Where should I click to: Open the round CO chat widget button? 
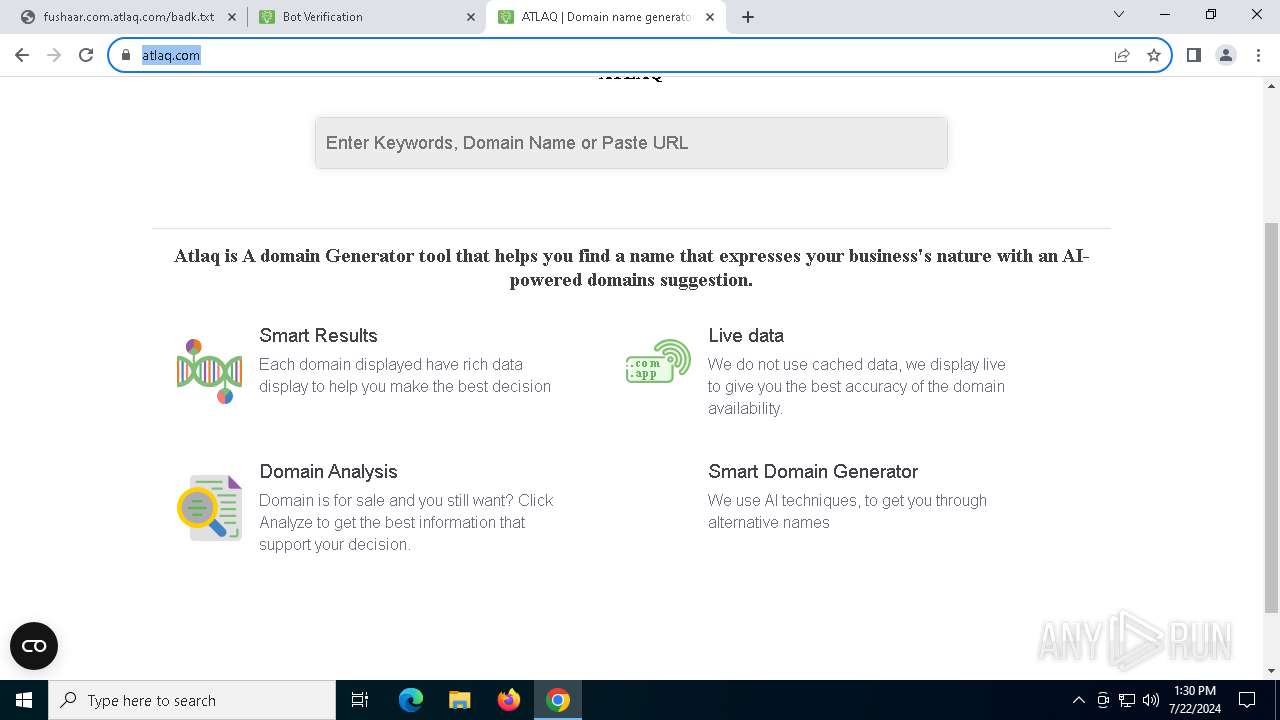pyautogui.click(x=34, y=646)
